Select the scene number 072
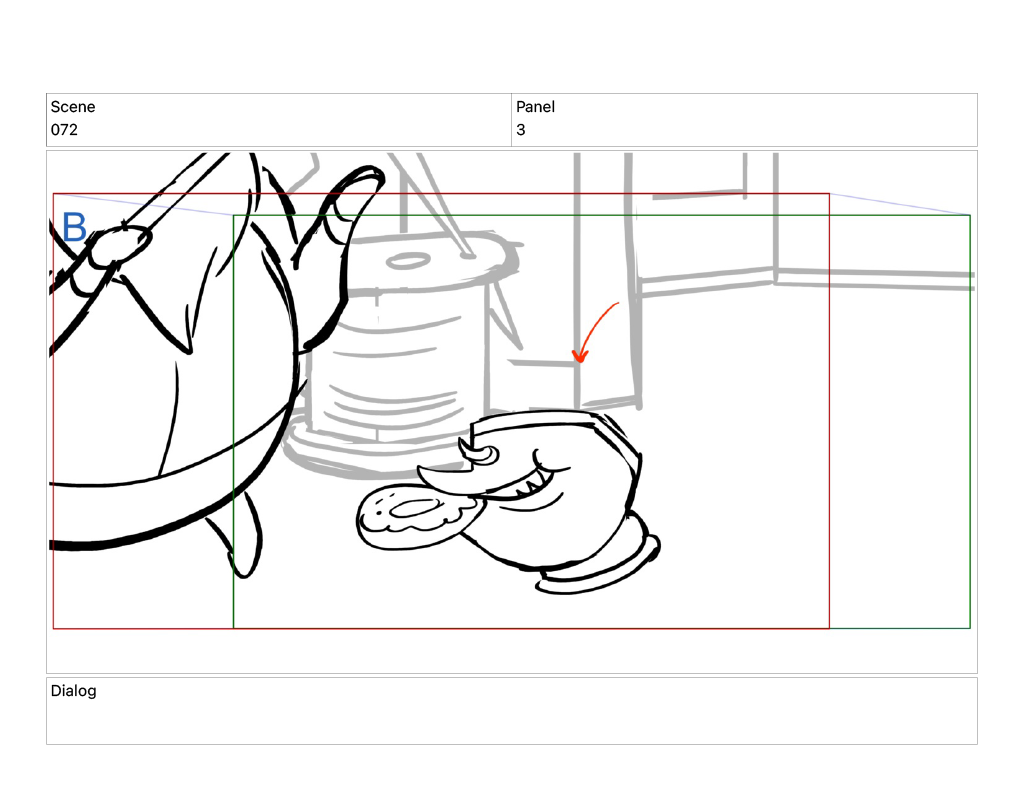1024x791 pixels. [64, 130]
